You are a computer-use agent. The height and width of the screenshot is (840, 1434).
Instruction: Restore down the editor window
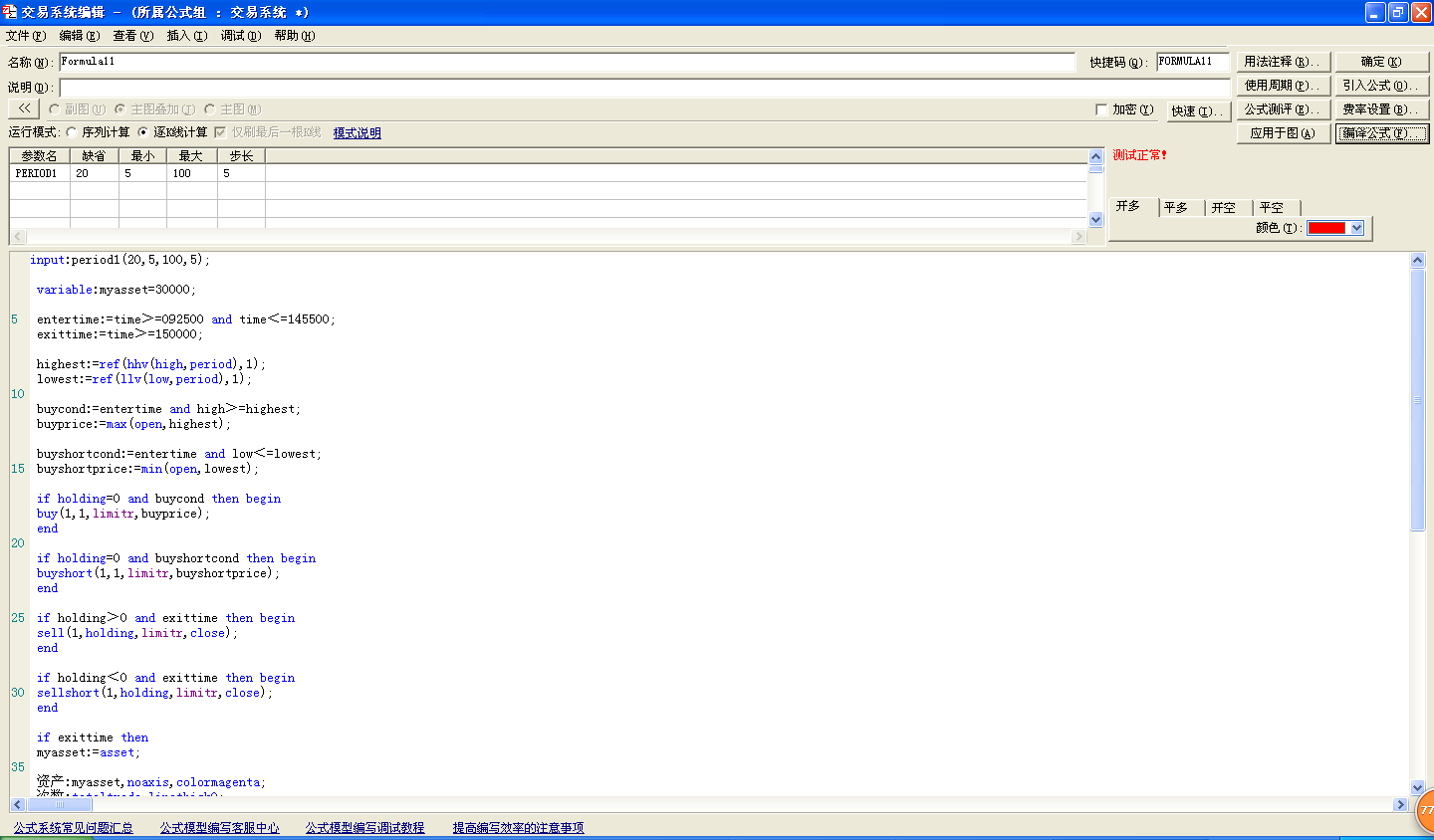coord(1398,12)
